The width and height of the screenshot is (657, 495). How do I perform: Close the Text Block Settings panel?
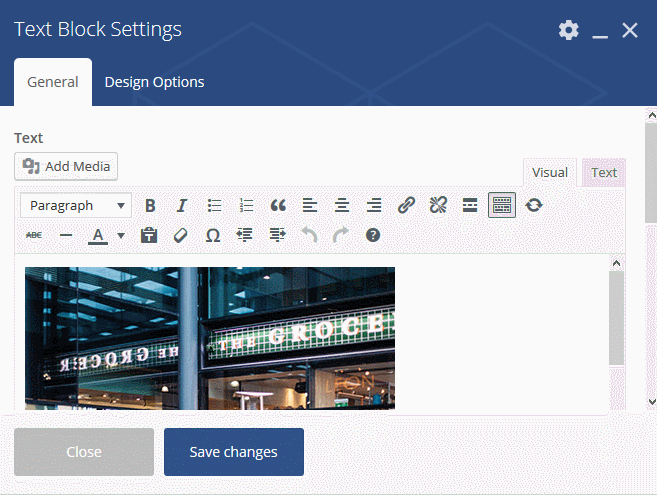pyautogui.click(x=630, y=30)
